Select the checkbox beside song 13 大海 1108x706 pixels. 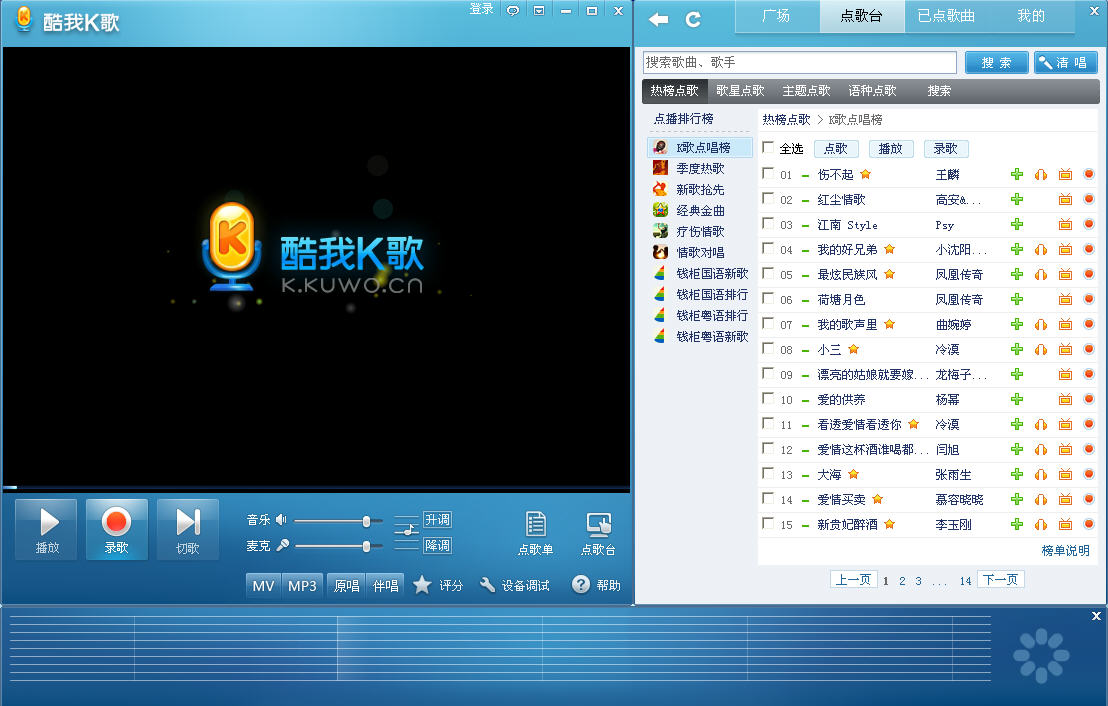tap(768, 474)
